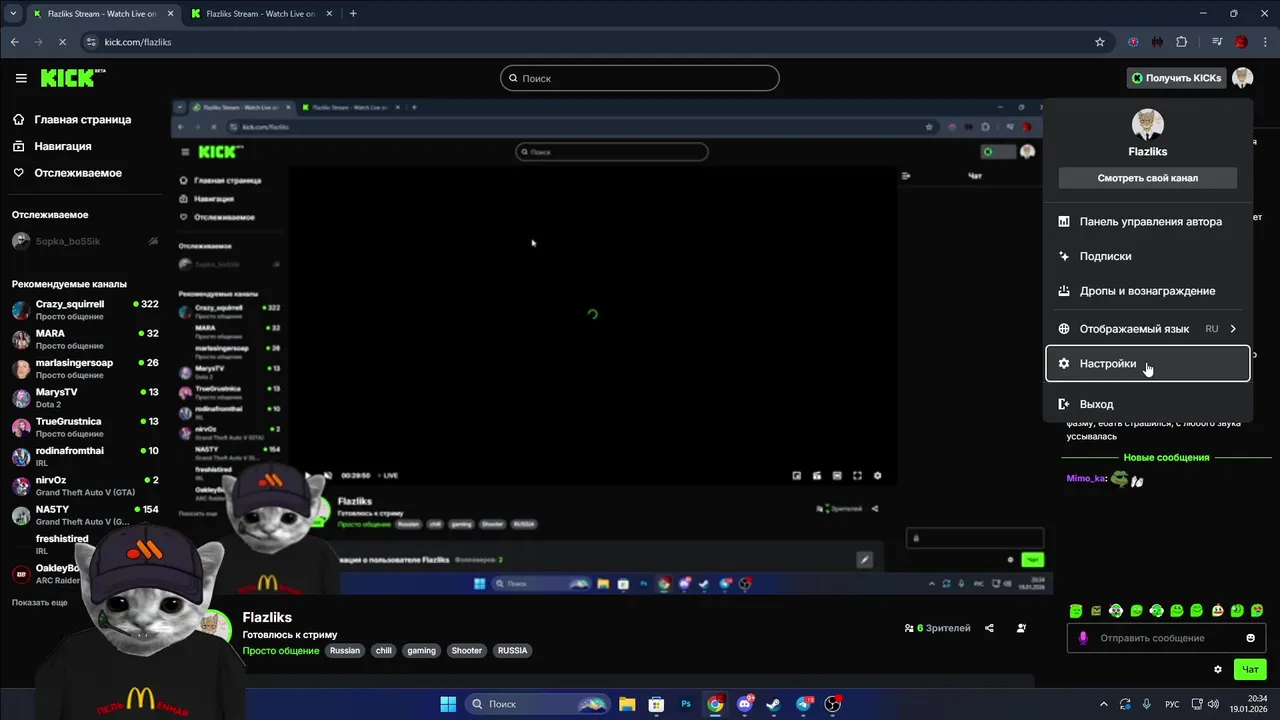Open chat settings gear icon
The width and height of the screenshot is (1280, 720).
point(1218,669)
